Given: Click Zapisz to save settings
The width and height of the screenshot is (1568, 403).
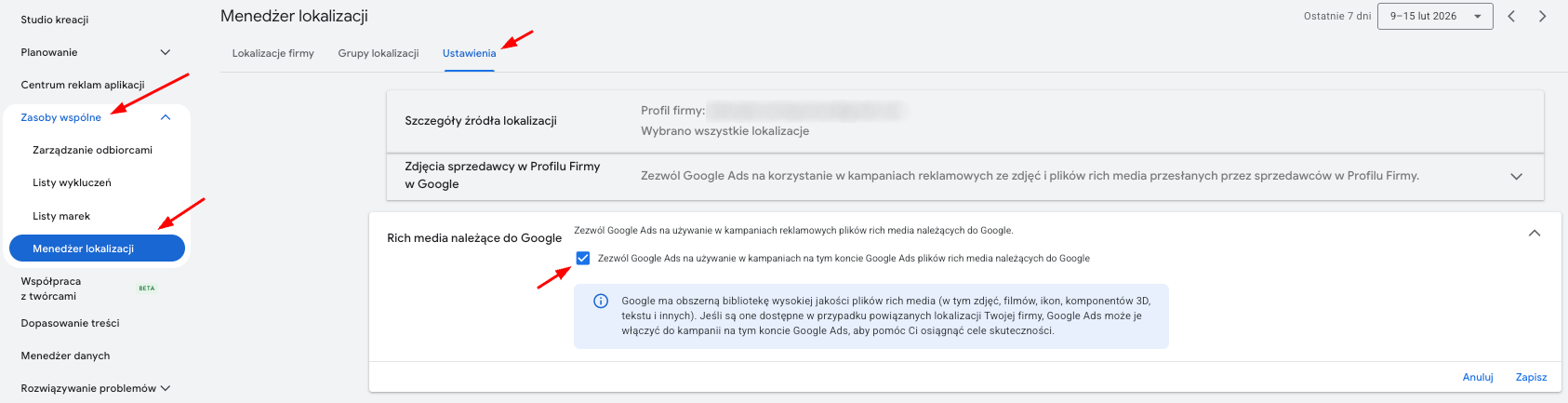Looking at the screenshot, I should tap(1532, 377).
